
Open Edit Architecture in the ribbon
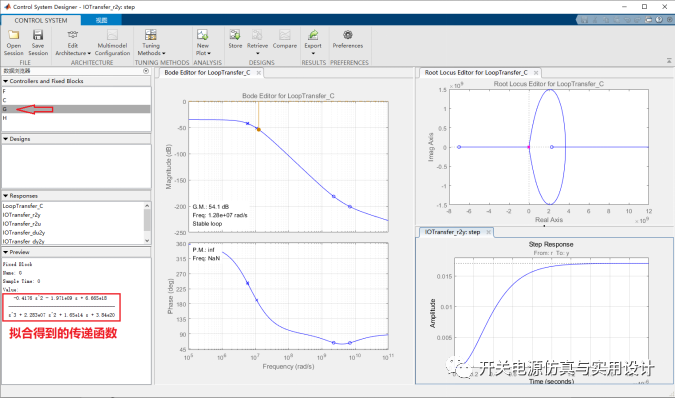pyautogui.click(x=73, y=43)
